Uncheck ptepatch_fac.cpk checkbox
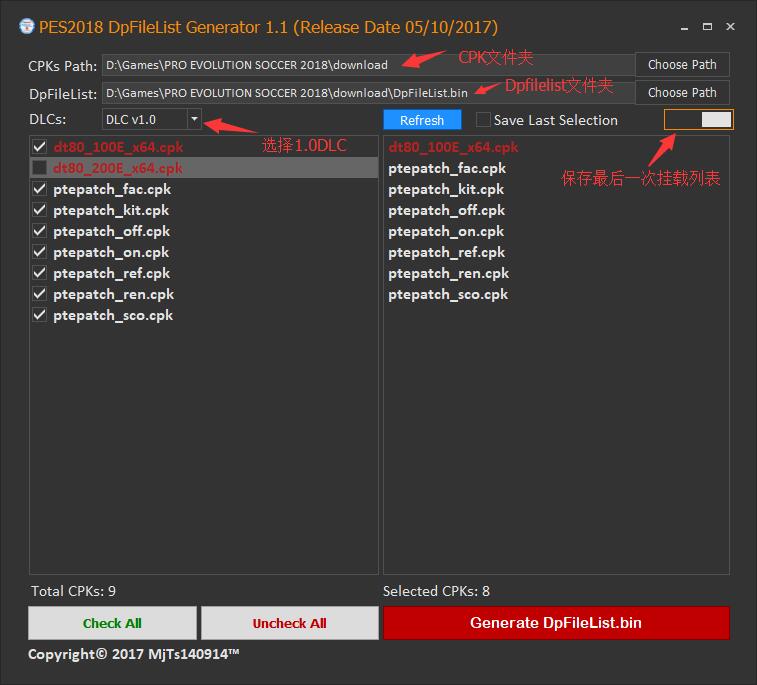The width and height of the screenshot is (757, 685). pyautogui.click(x=40, y=189)
